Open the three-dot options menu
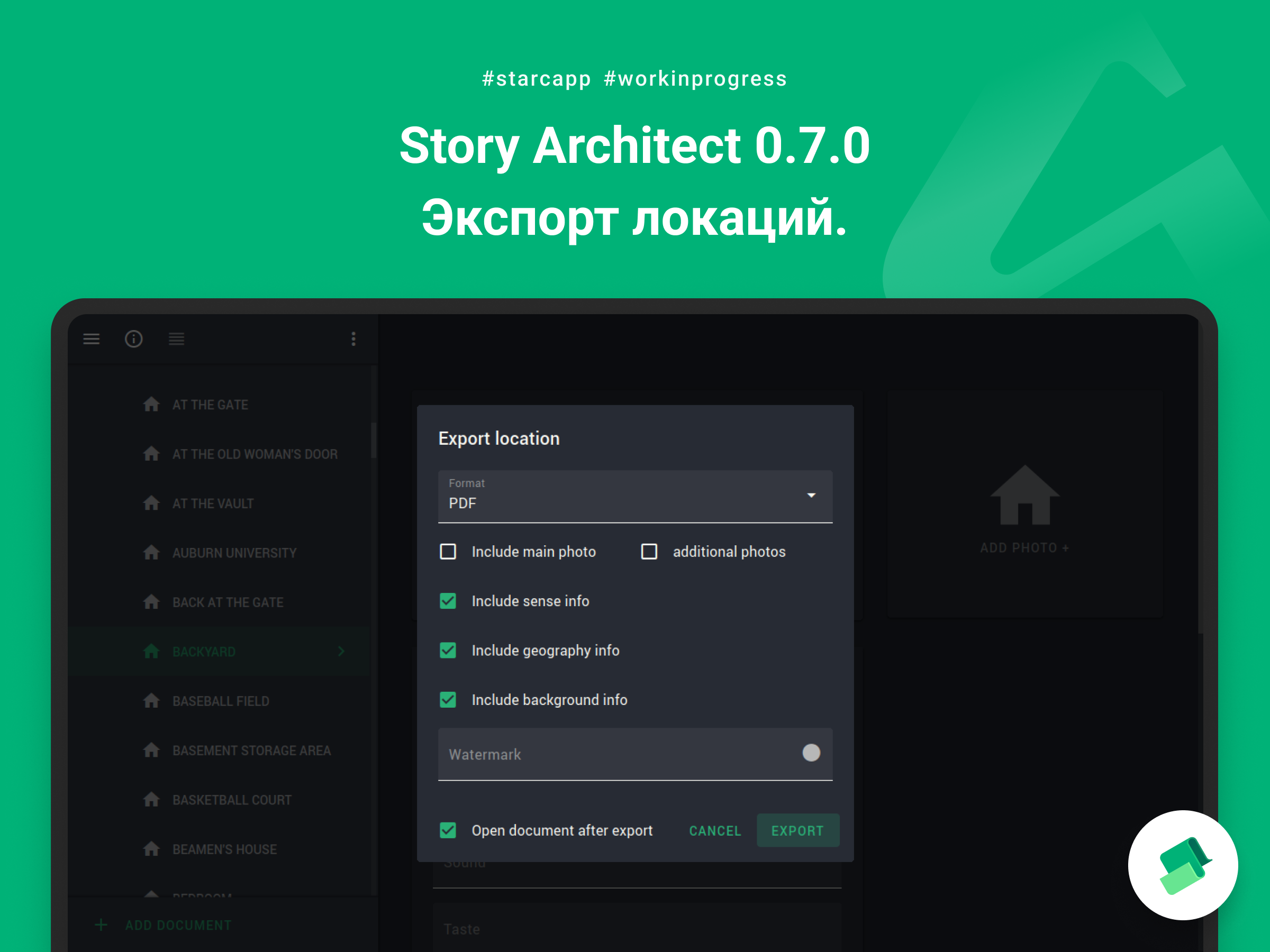This screenshot has height=952, width=1270. [x=353, y=339]
